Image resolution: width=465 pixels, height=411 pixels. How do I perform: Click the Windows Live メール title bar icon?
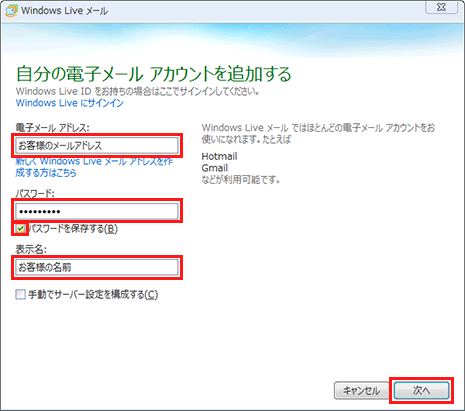(11, 11)
